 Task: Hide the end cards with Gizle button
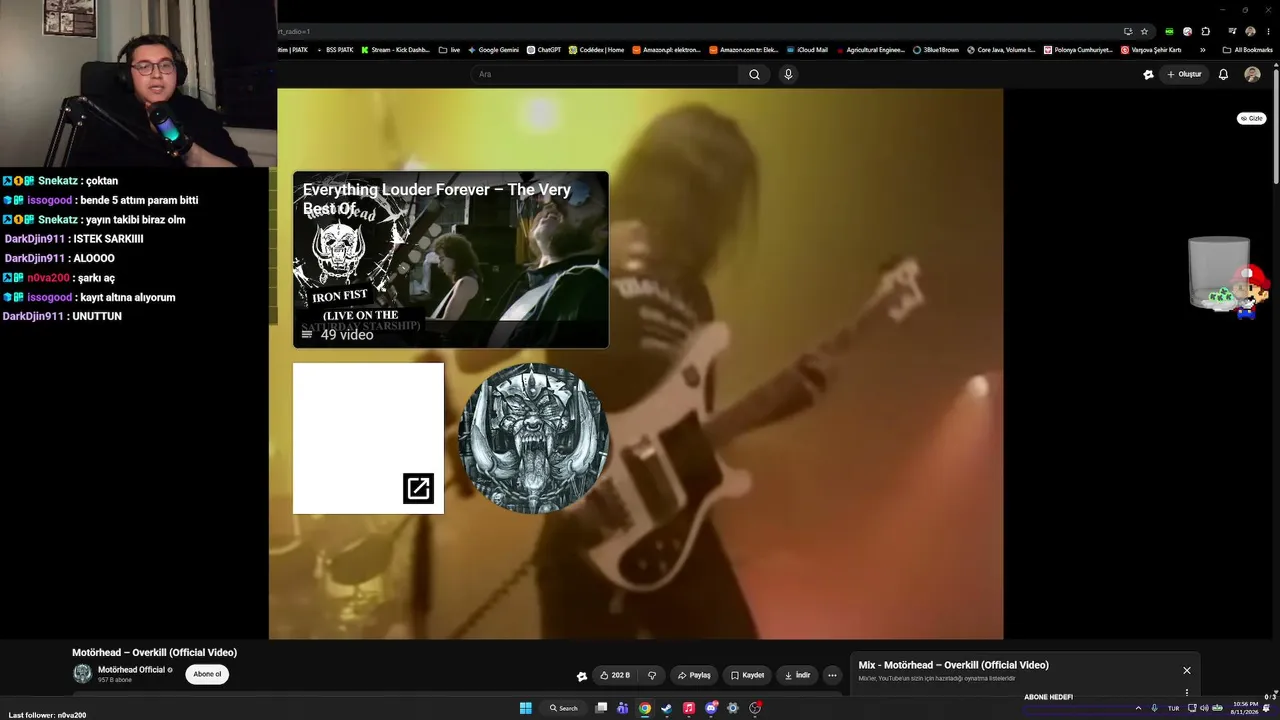(x=1252, y=118)
